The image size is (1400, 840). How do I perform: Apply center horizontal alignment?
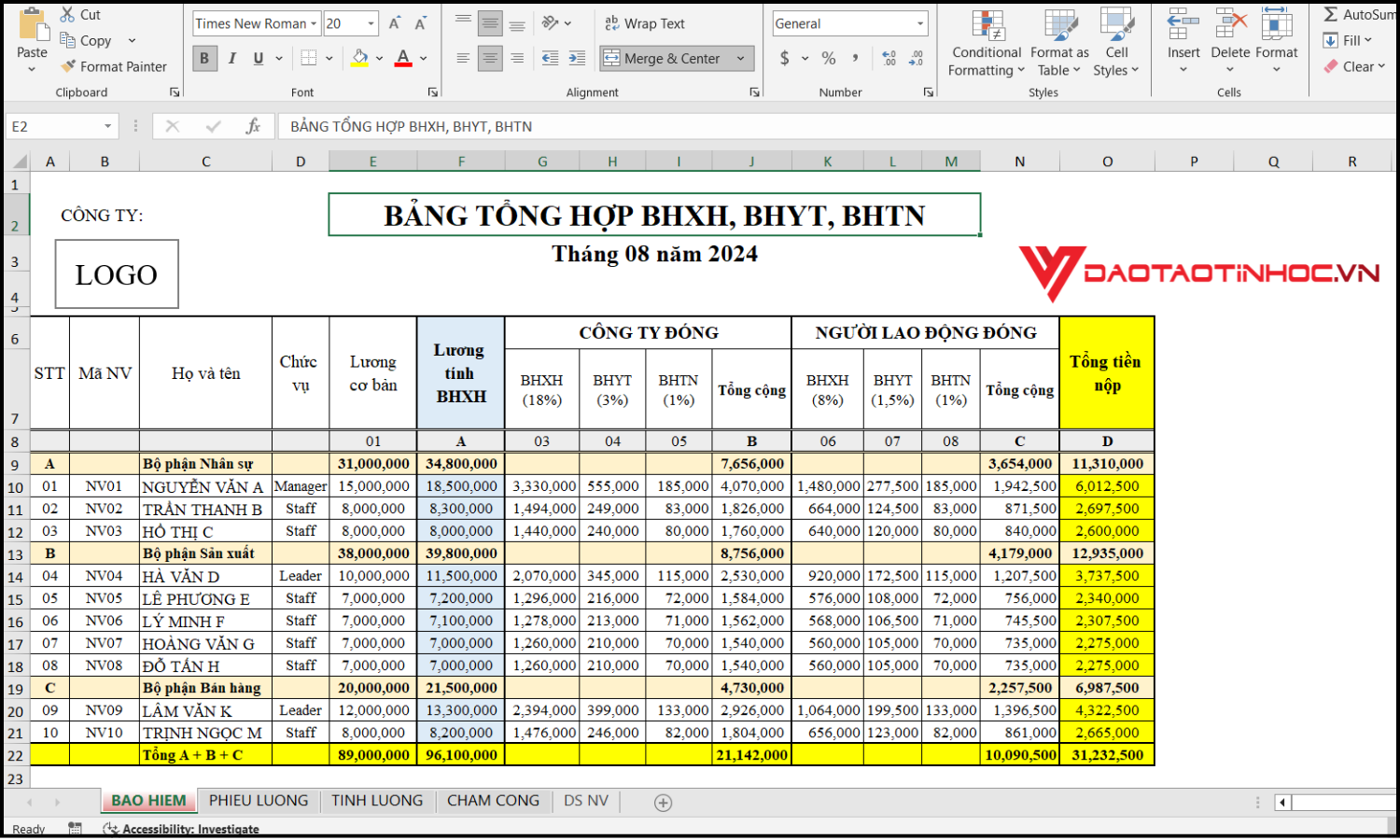(x=490, y=58)
